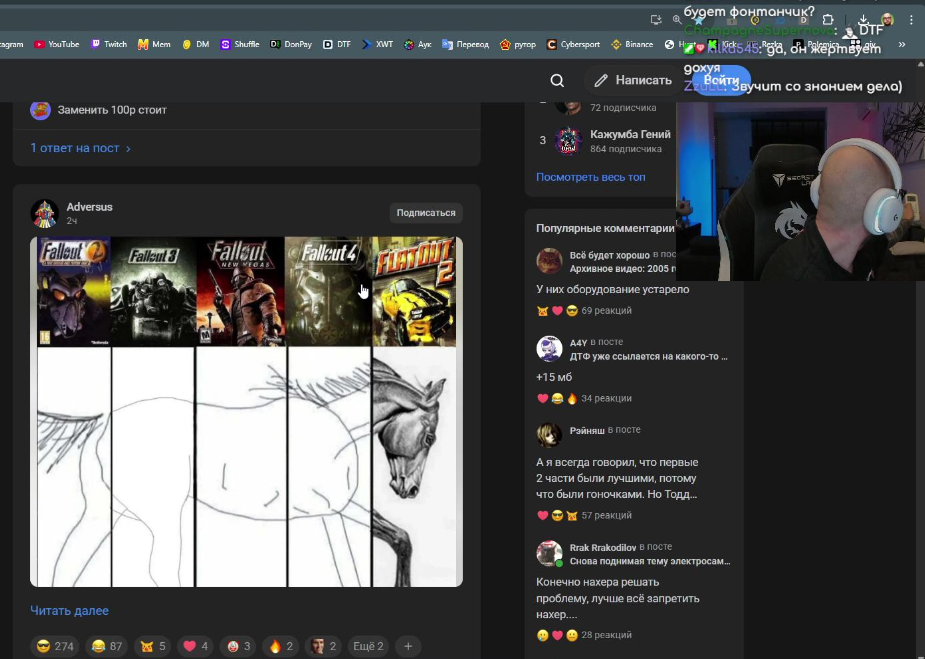This screenshot has width=925, height=659.
Task: Click the Читать далее link
Action: pyautogui.click(x=69, y=611)
